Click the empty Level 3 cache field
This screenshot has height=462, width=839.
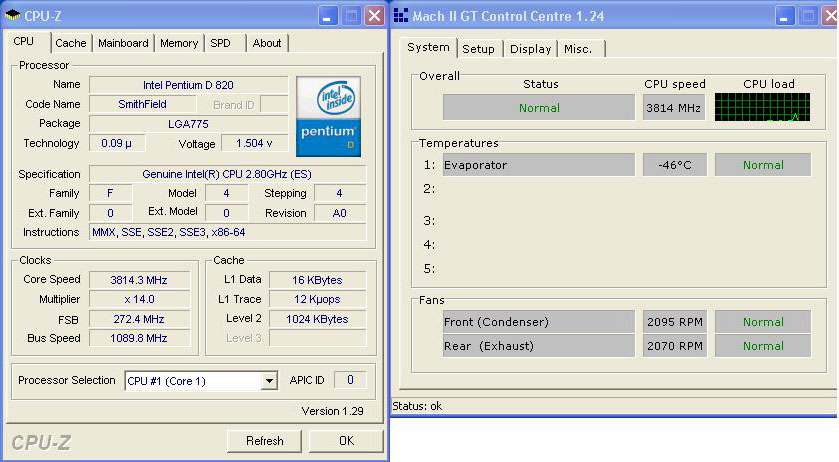click(317, 338)
